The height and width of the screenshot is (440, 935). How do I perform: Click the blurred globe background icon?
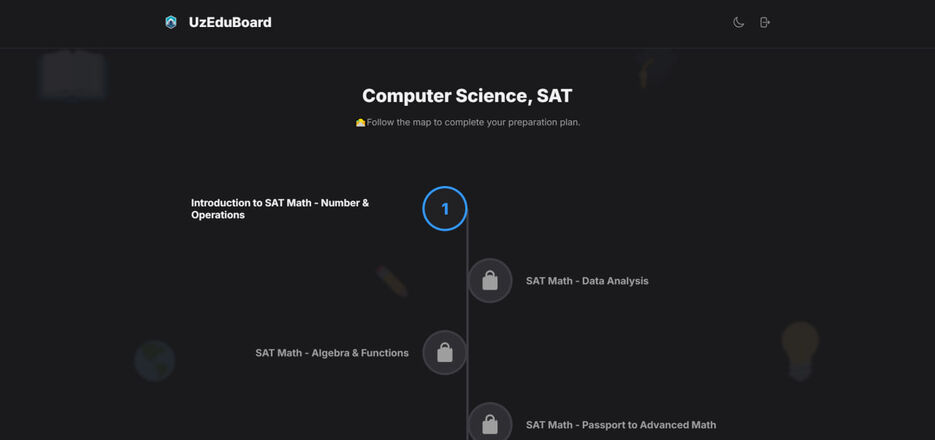(x=154, y=361)
